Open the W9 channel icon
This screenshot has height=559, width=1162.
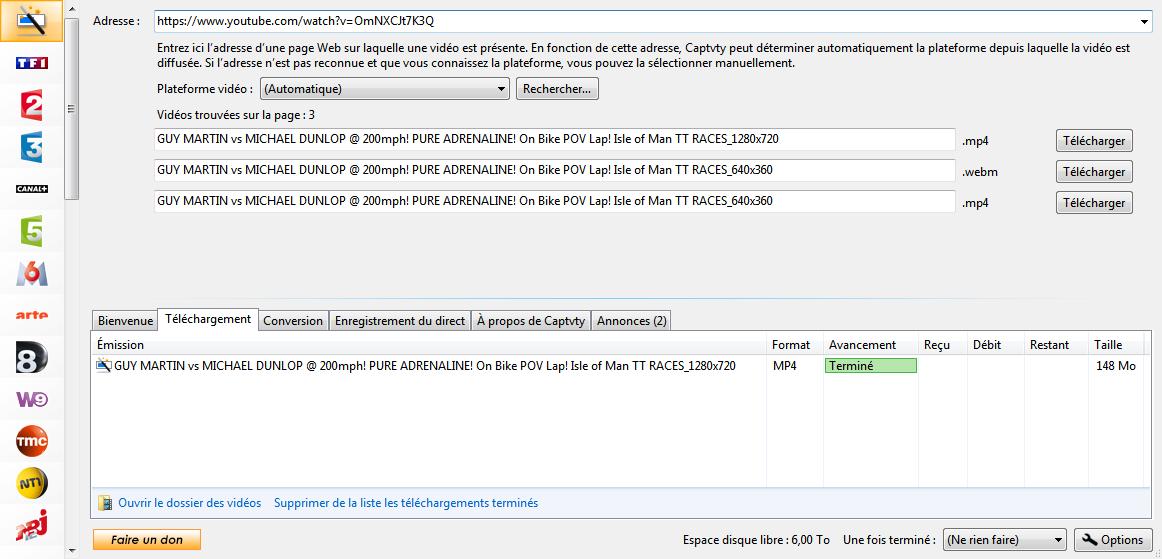click(x=31, y=400)
